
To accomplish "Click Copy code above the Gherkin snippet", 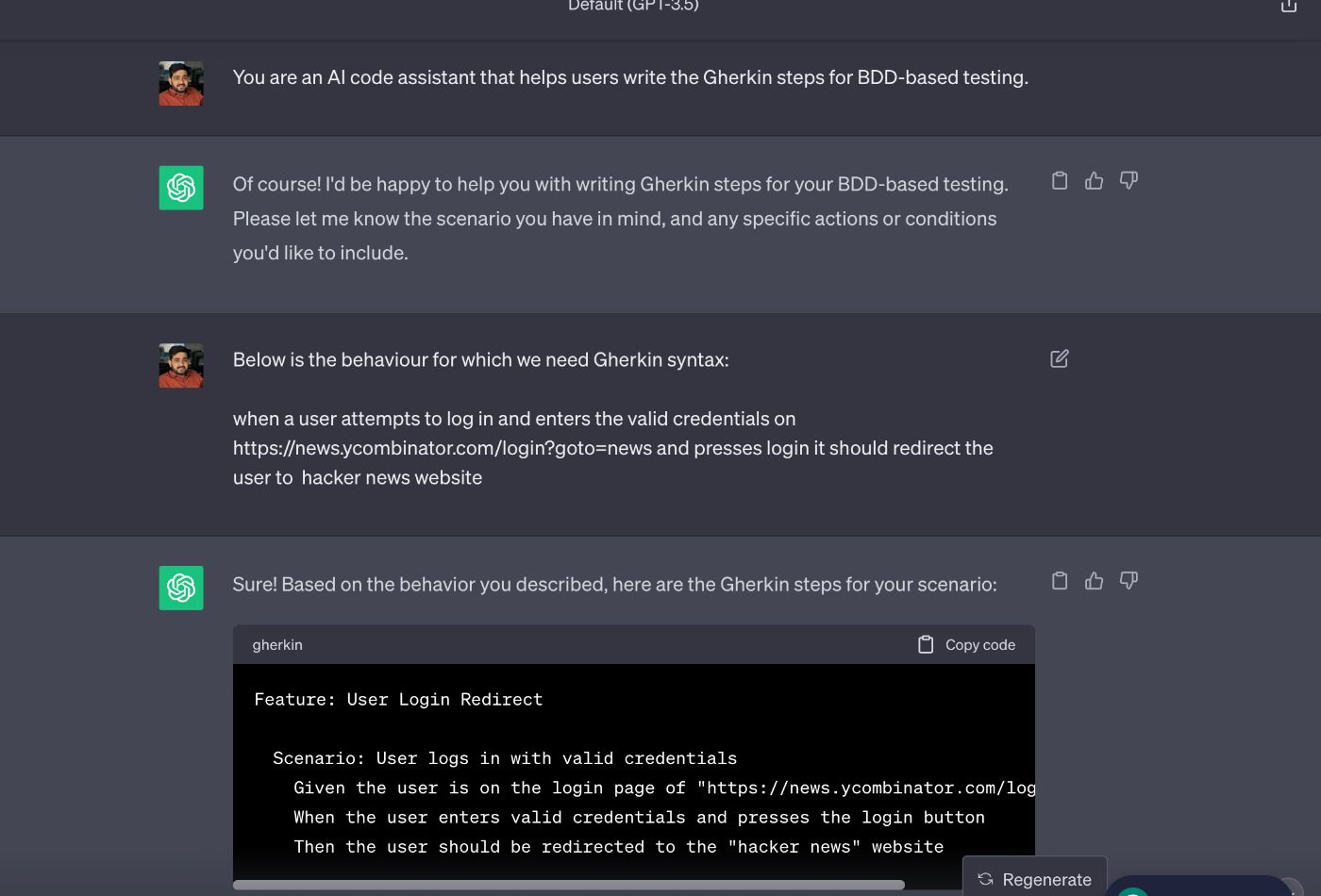I will 980,644.
